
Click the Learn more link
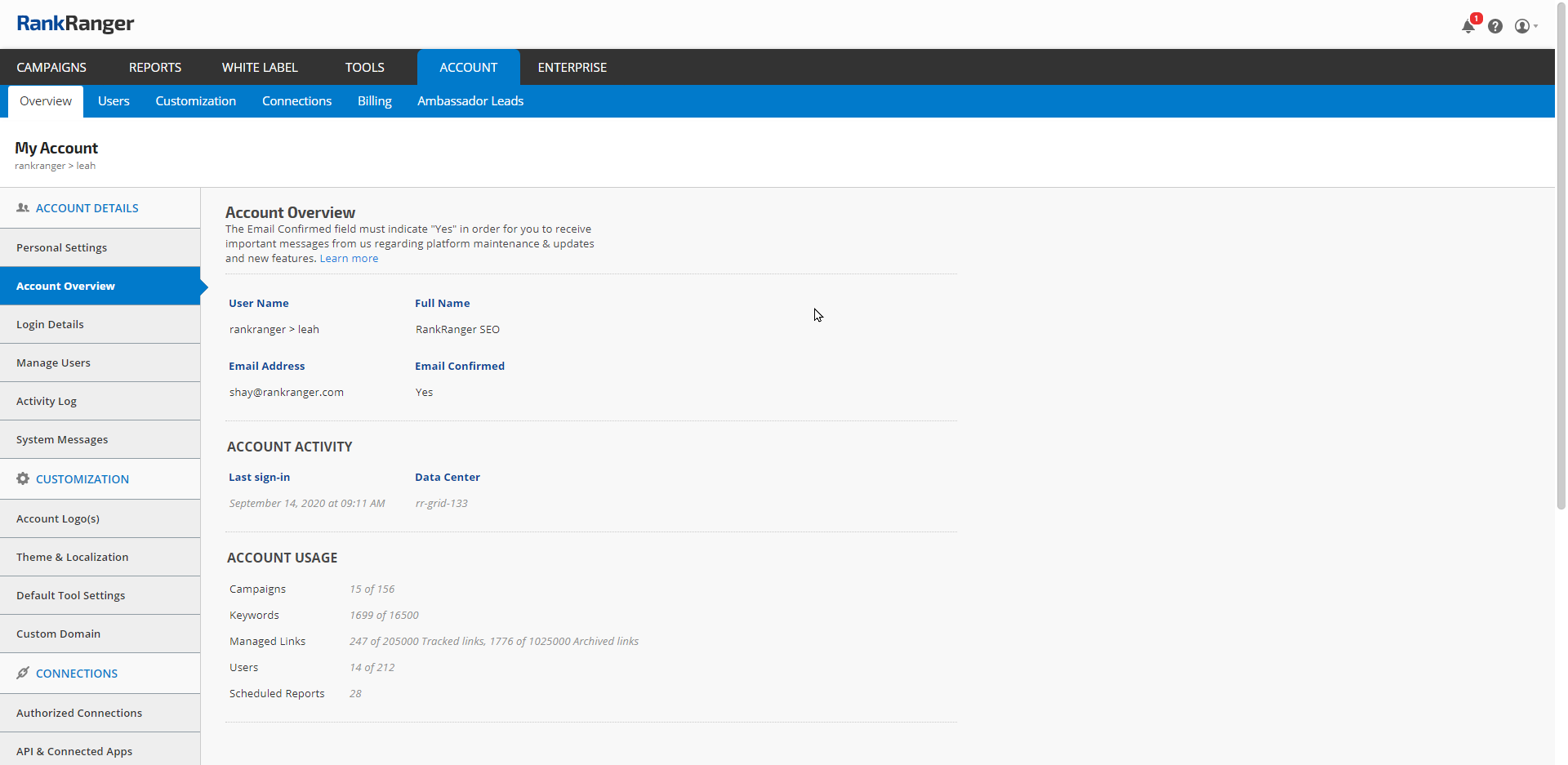349,259
